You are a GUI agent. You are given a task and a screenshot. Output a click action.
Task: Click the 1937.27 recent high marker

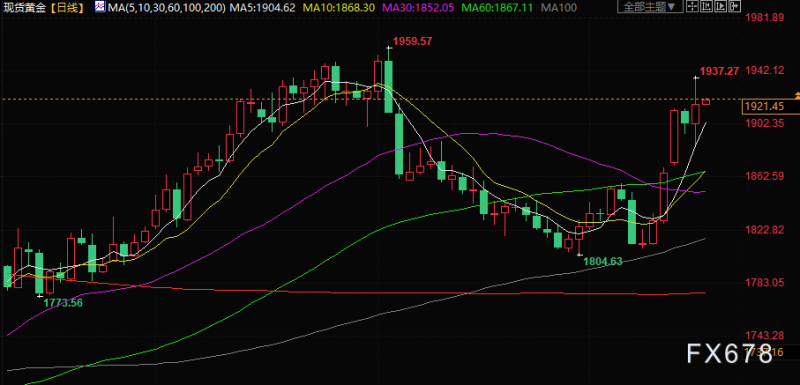pos(719,71)
